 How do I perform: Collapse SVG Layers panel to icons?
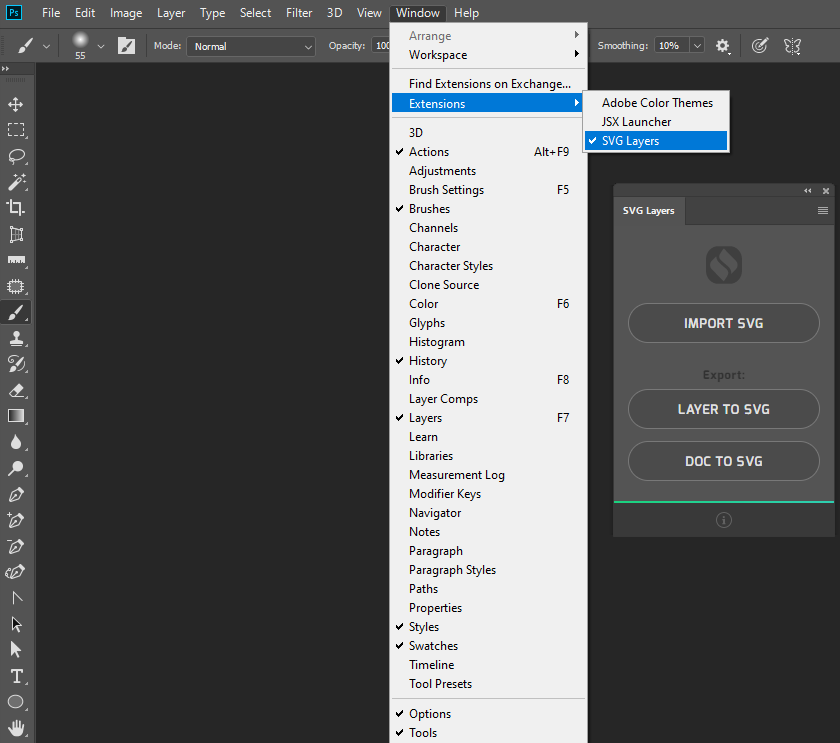pyautogui.click(x=807, y=191)
